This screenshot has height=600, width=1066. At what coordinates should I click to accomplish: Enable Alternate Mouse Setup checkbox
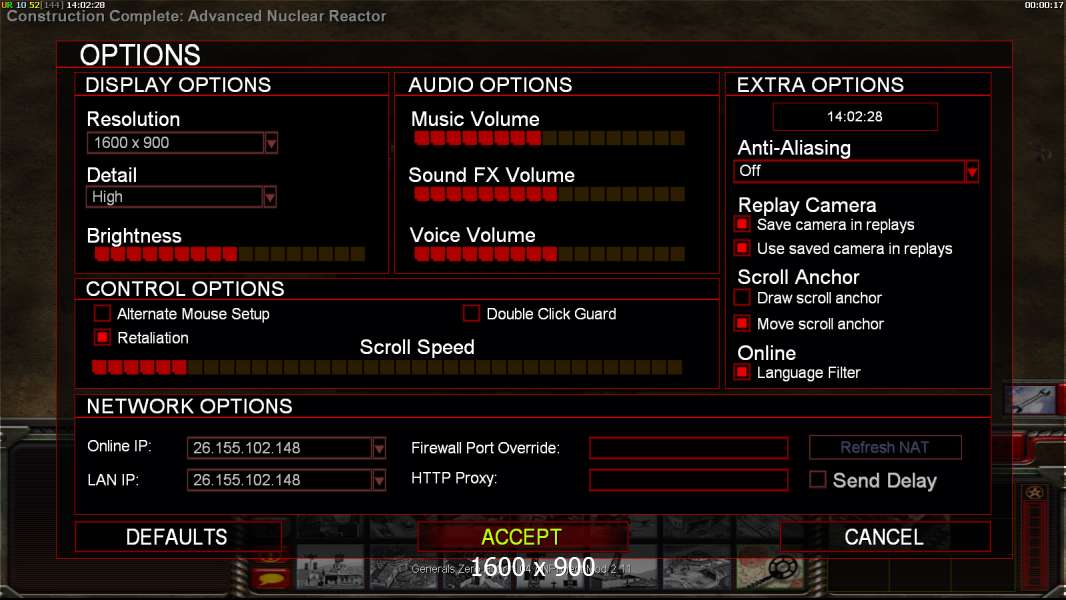[x=102, y=313]
